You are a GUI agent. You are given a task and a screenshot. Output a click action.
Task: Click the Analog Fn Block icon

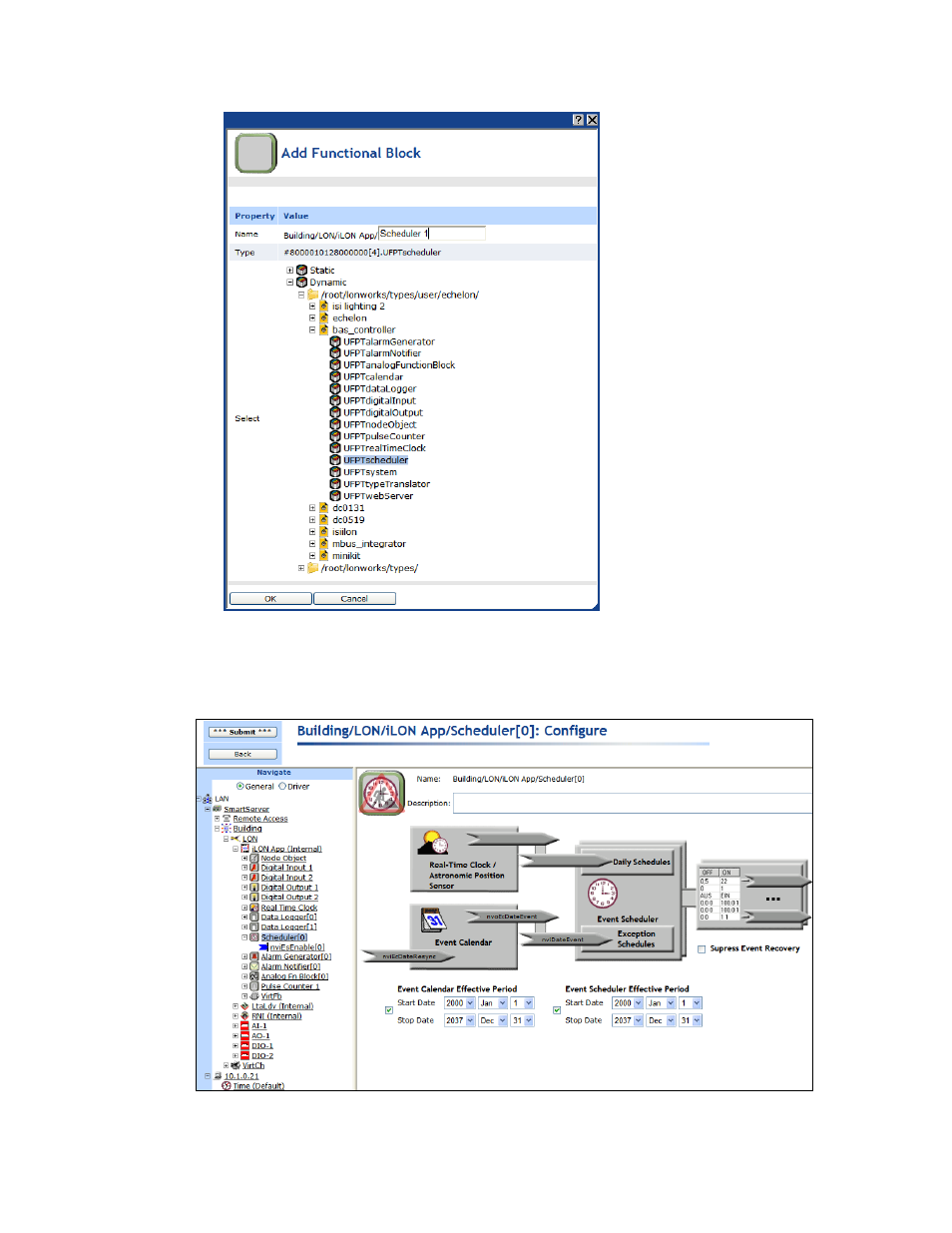click(x=253, y=976)
